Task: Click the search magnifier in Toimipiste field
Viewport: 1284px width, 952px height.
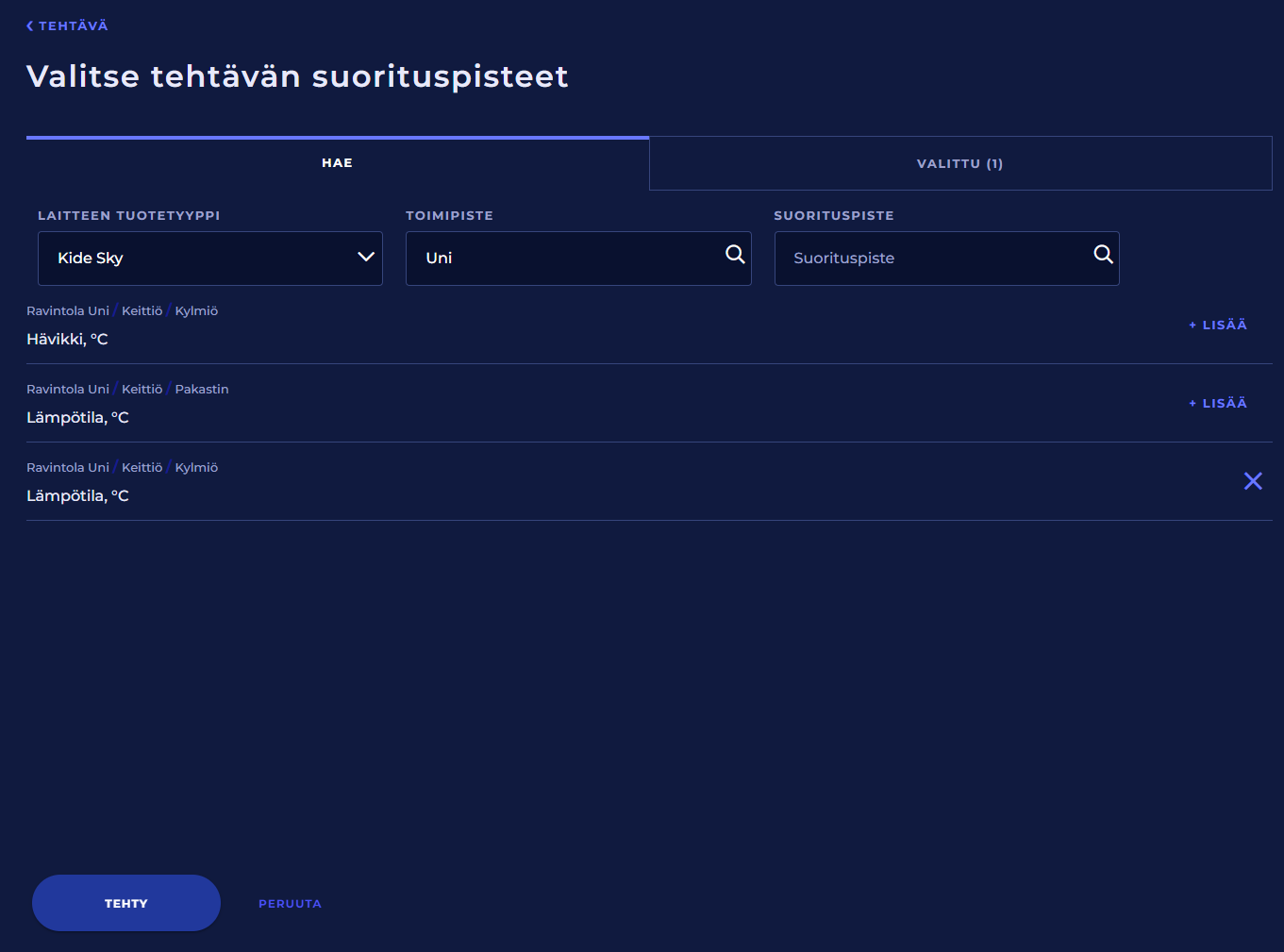Action: click(734, 255)
